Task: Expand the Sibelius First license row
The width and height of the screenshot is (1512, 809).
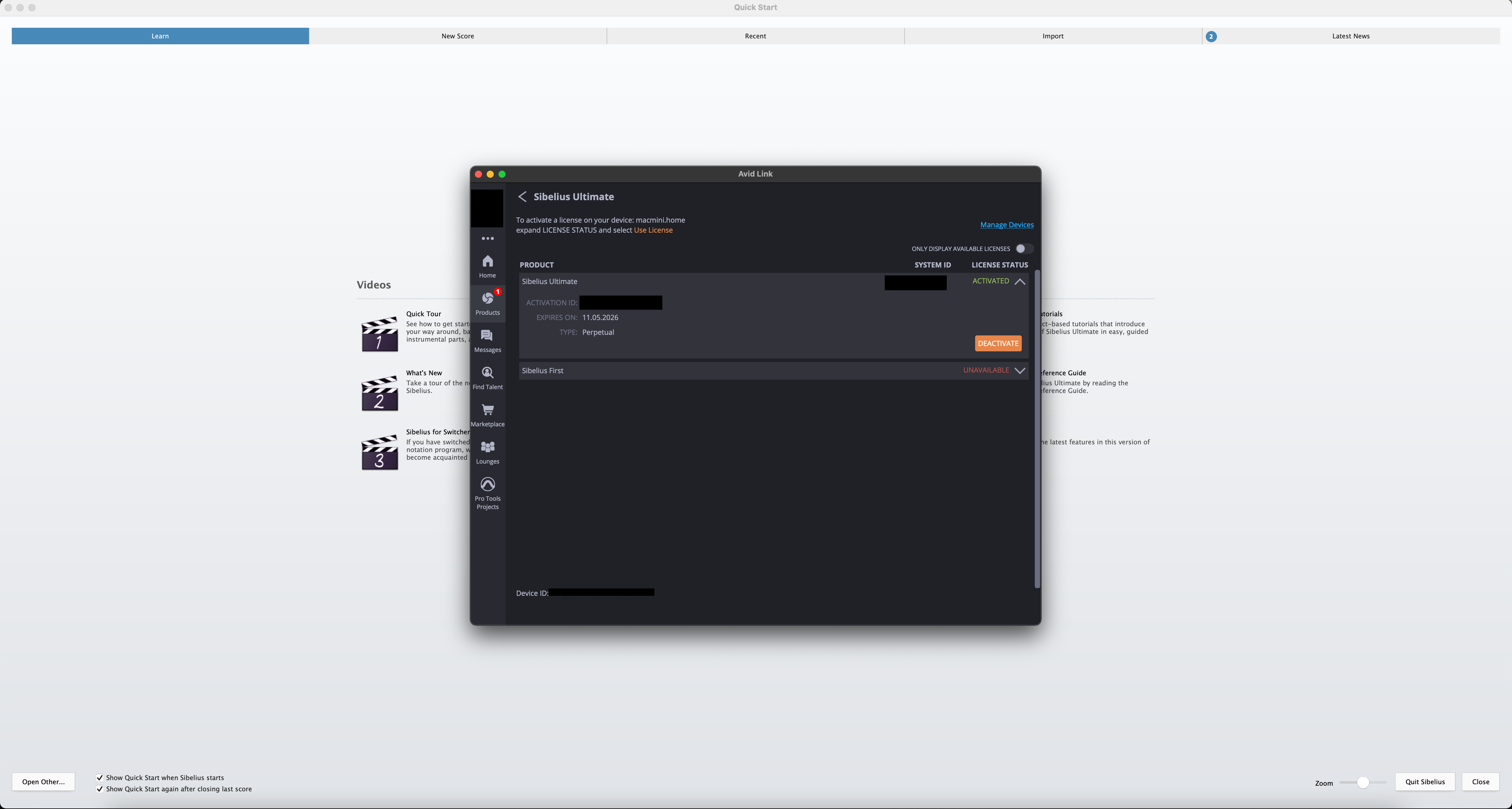Action: [x=1020, y=371]
